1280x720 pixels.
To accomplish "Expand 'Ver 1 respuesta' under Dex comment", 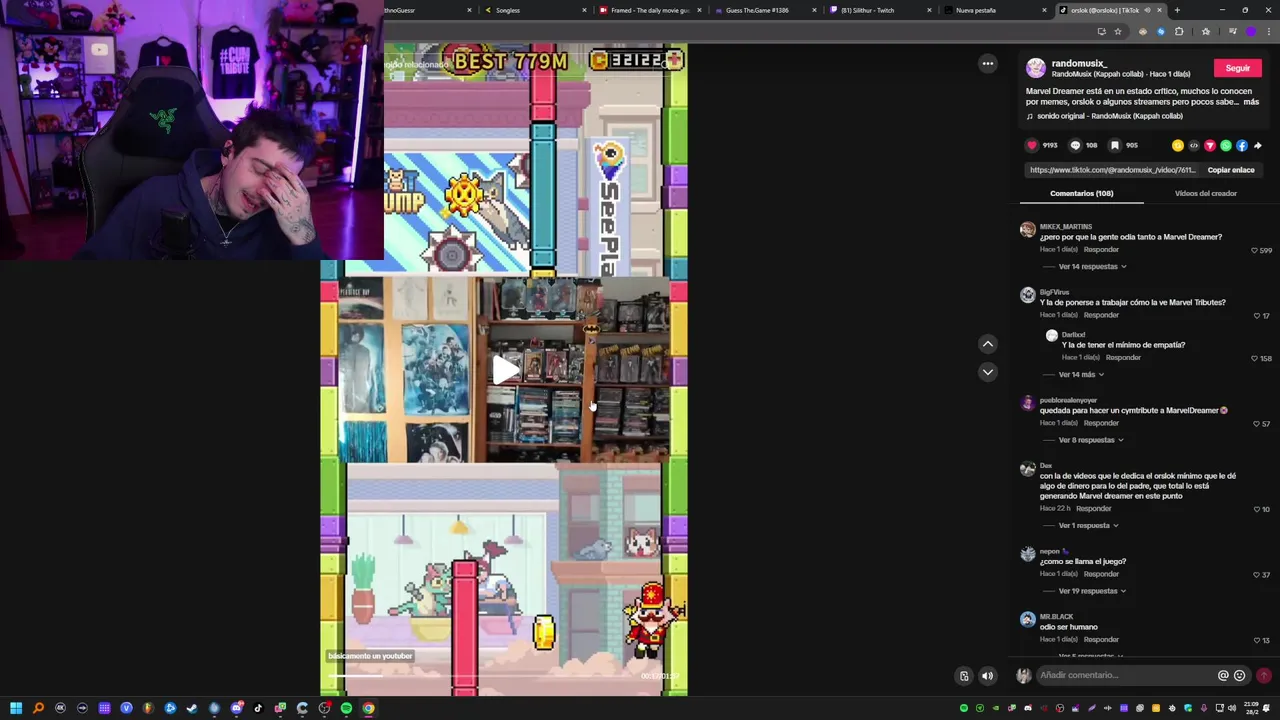I will [x=1088, y=526].
